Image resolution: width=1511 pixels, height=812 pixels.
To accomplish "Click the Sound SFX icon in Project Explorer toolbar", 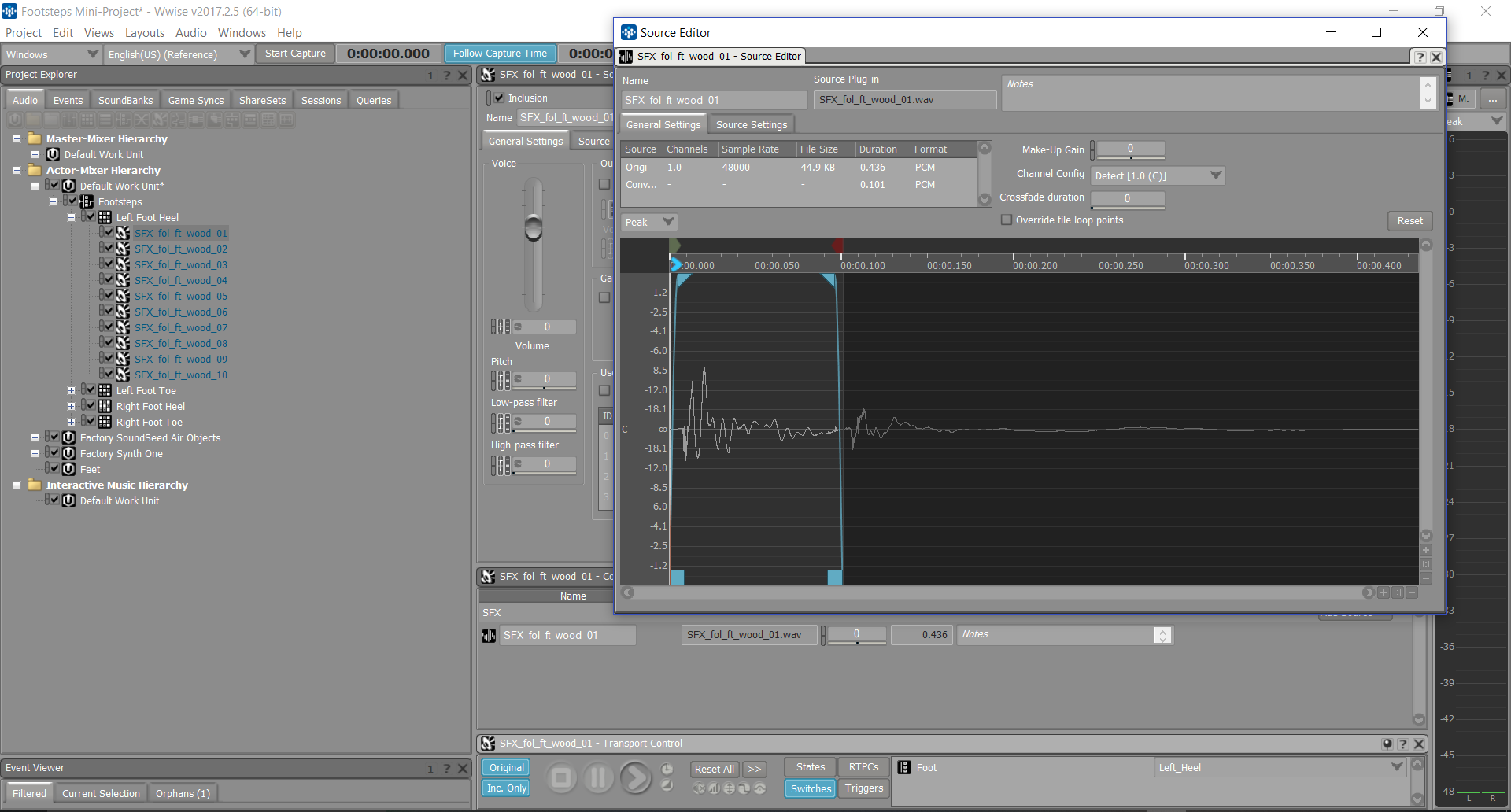I will (160, 120).
